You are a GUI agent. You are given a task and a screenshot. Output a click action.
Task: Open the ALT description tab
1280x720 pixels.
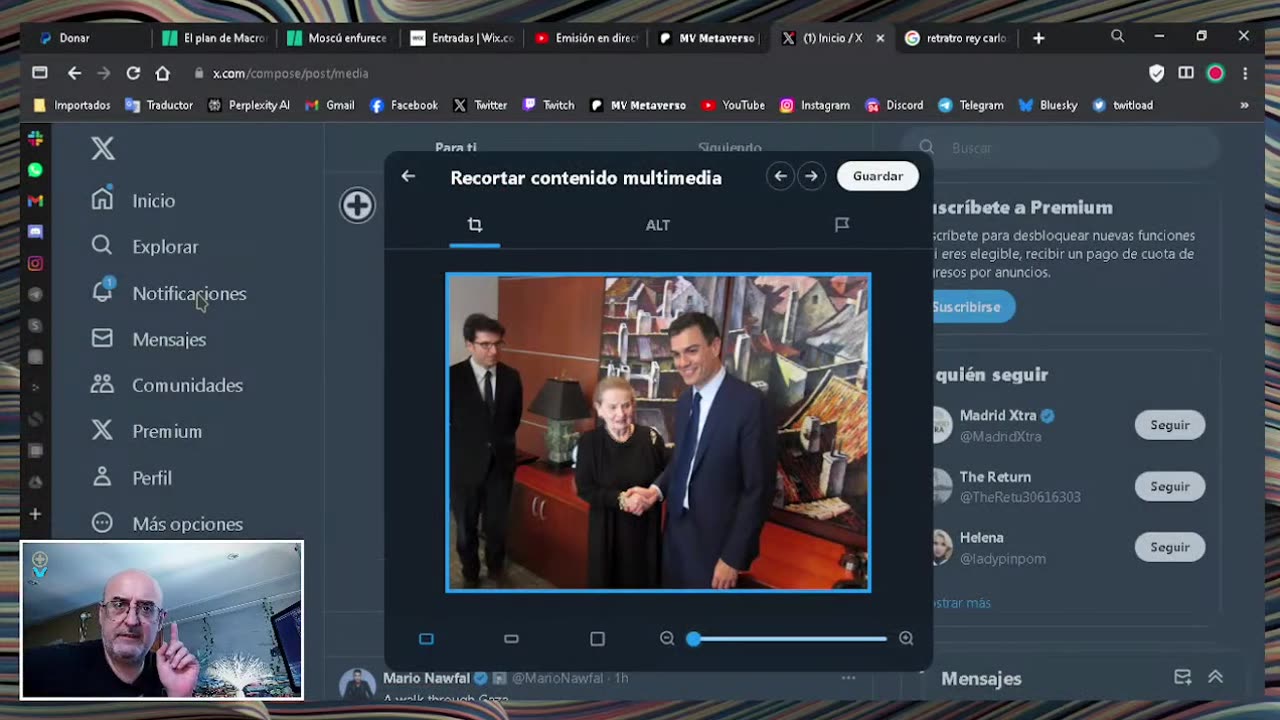(x=658, y=225)
